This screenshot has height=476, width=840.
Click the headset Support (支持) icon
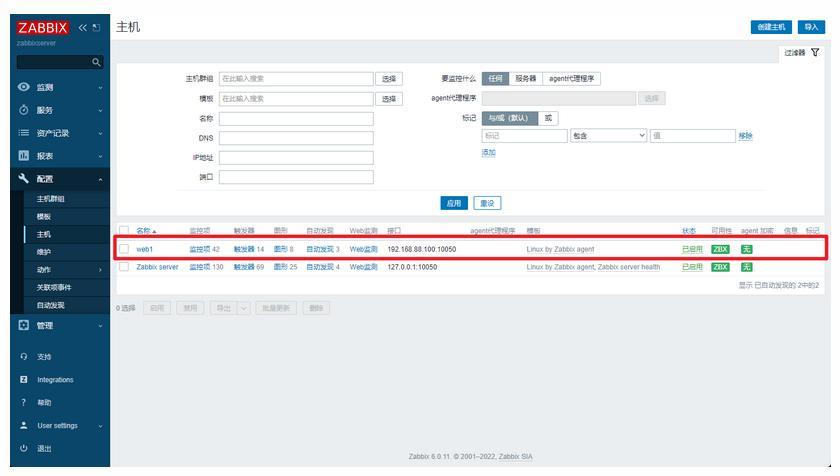[24, 357]
